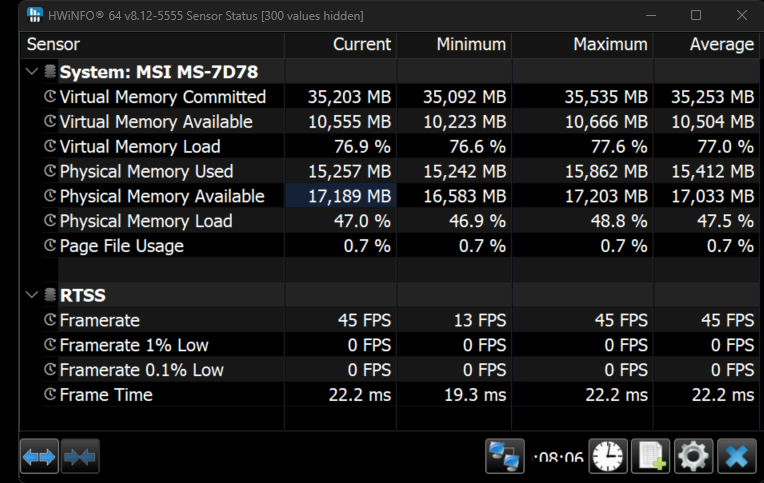Close sensors with the blue X icon

[736, 456]
